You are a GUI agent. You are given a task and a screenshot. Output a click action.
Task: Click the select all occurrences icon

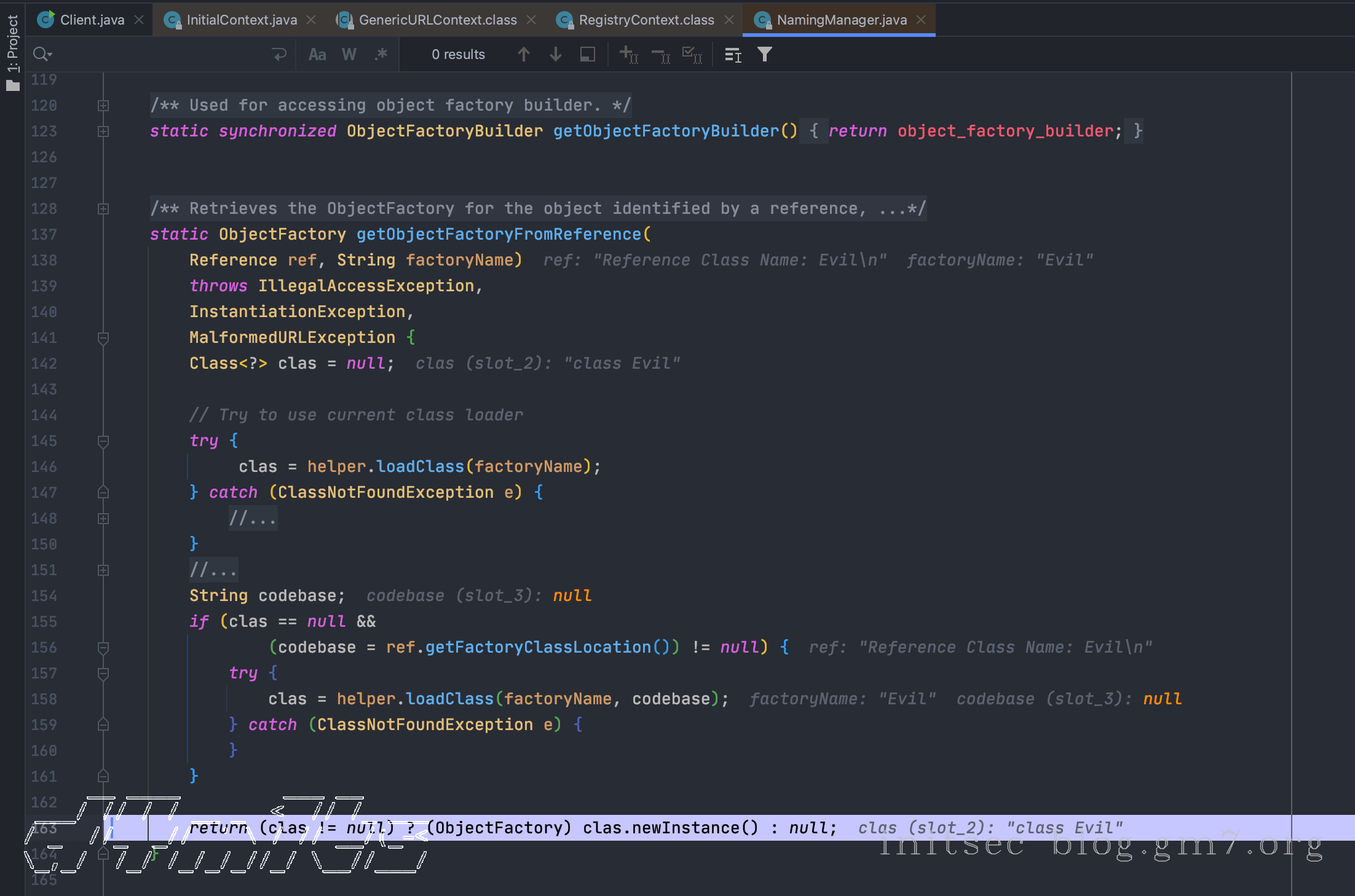[x=692, y=55]
